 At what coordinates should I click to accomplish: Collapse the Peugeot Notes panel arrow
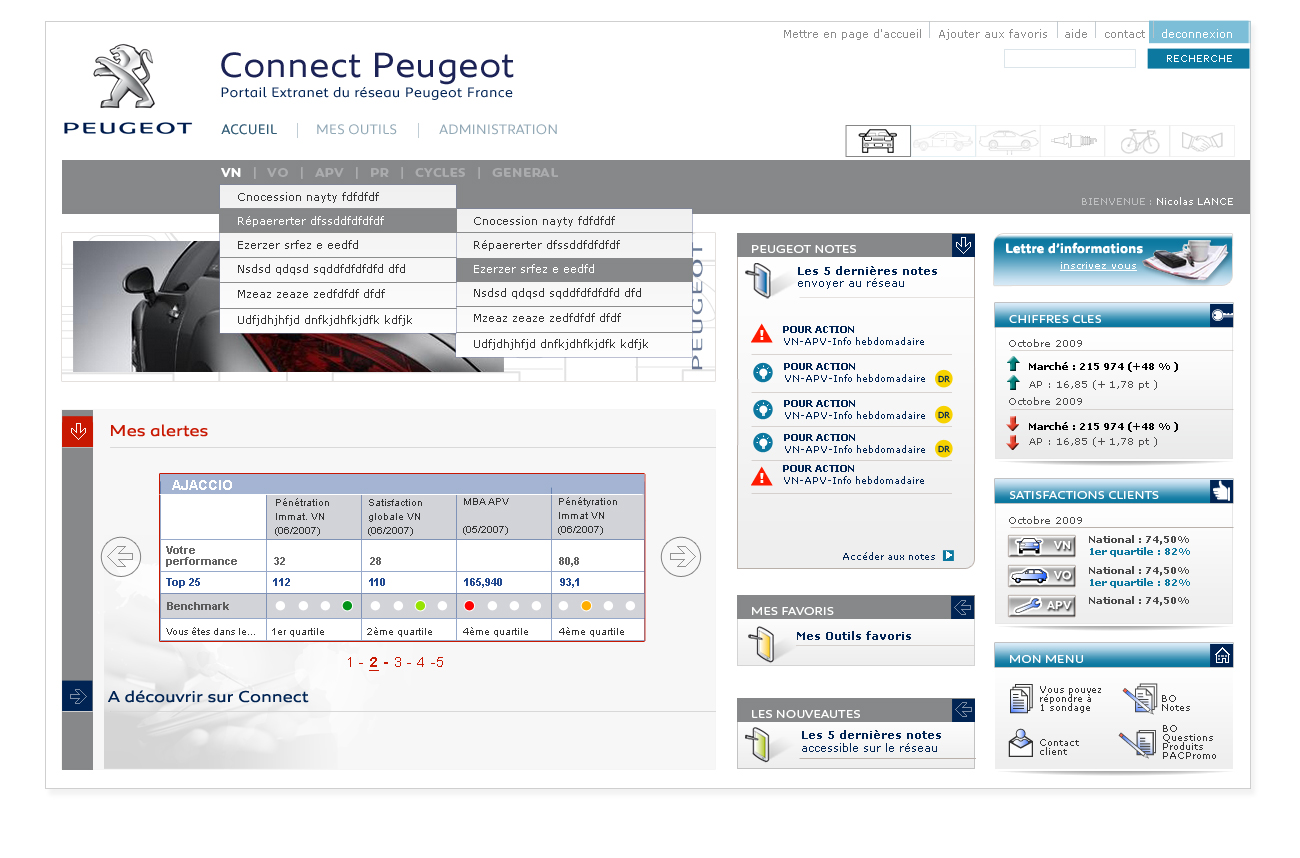(x=963, y=245)
